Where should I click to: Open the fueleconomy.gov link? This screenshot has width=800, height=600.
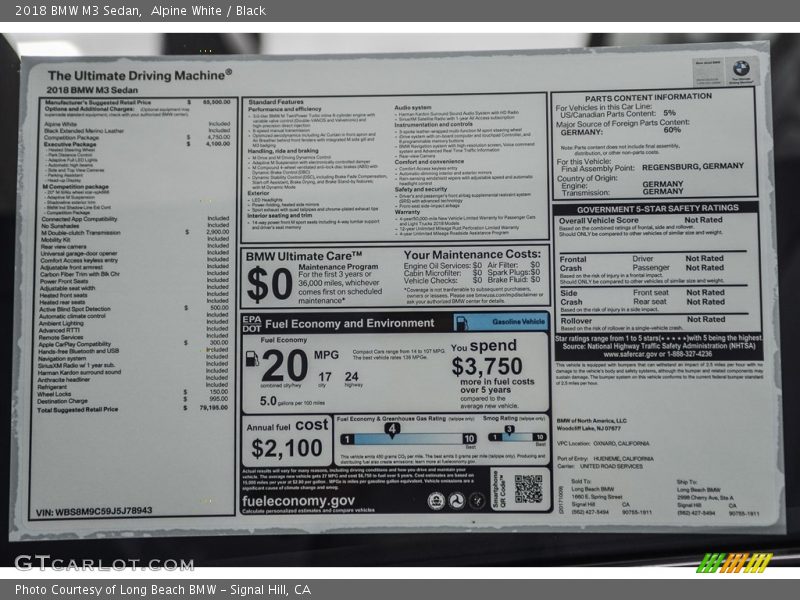298,501
